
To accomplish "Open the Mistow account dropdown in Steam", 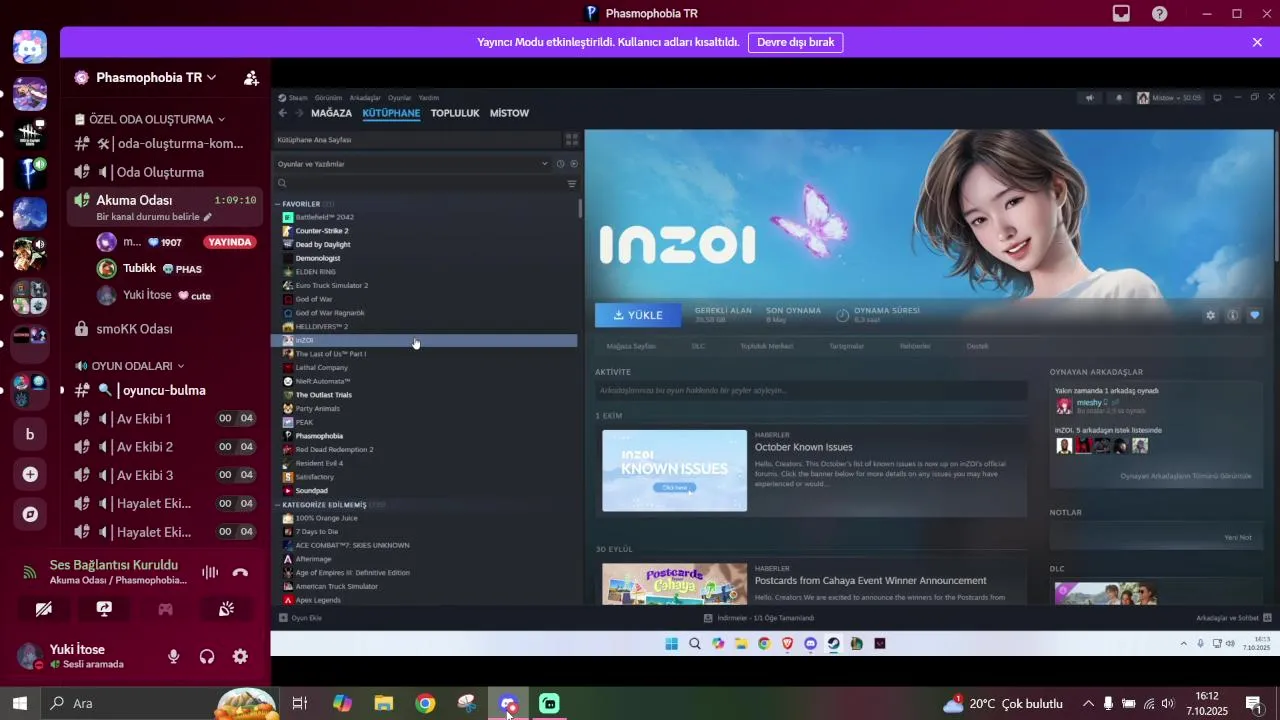I will [x=1170, y=98].
